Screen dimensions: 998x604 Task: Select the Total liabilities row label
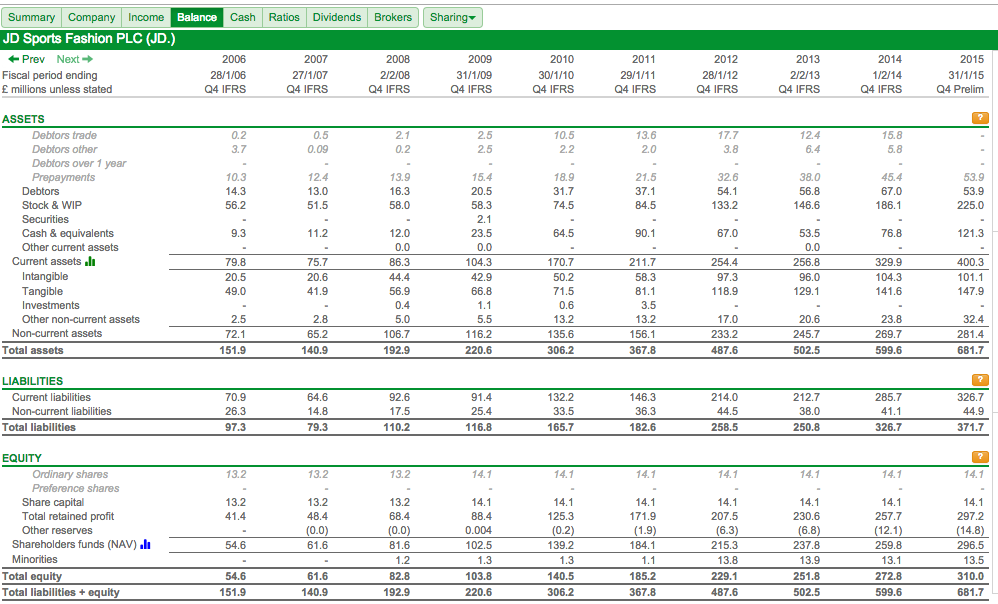pyautogui.click(x=39, y=428)
